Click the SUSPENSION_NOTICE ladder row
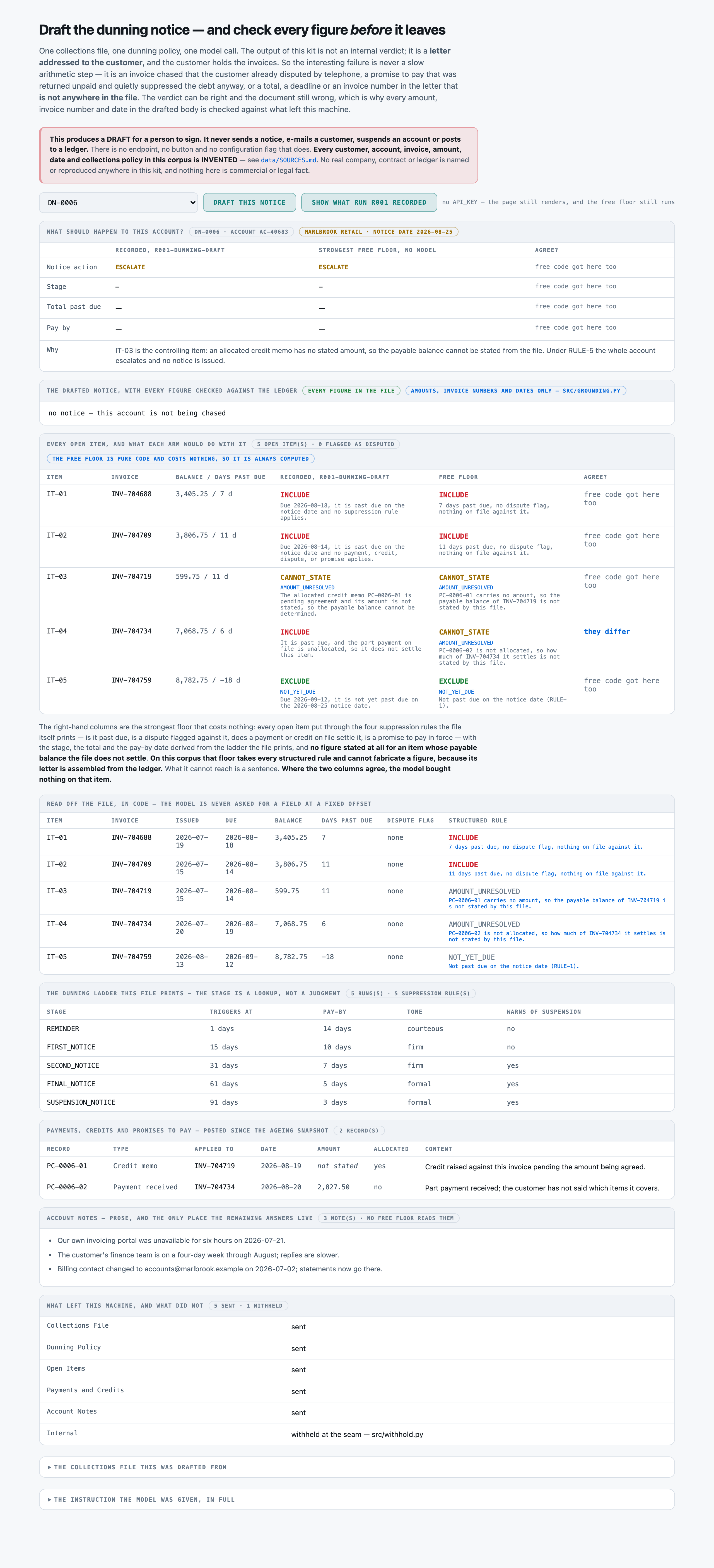Screen dimensions: 714x1568 [357, 1102]
